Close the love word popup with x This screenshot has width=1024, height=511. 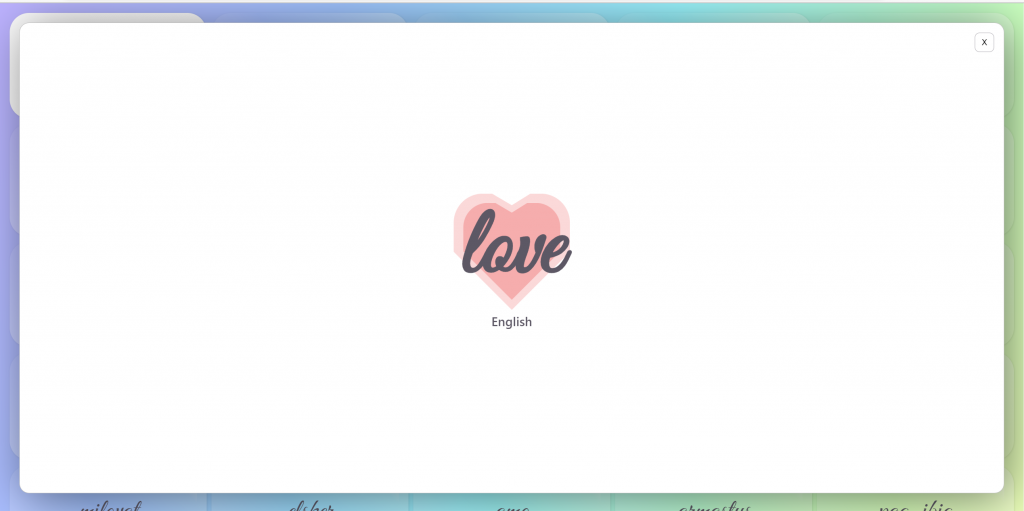984,42
